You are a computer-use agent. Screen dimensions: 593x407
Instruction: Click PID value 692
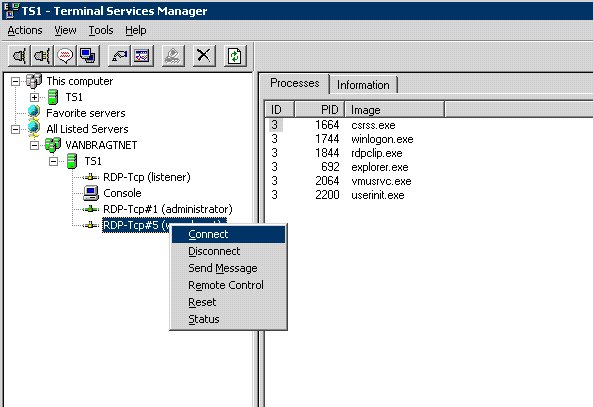330,167
